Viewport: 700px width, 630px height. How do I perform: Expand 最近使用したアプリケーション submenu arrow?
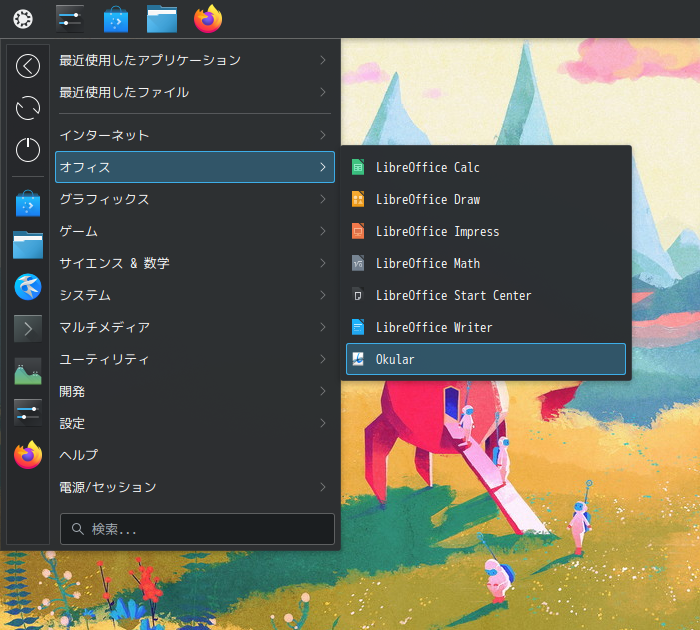pos(323,60)
